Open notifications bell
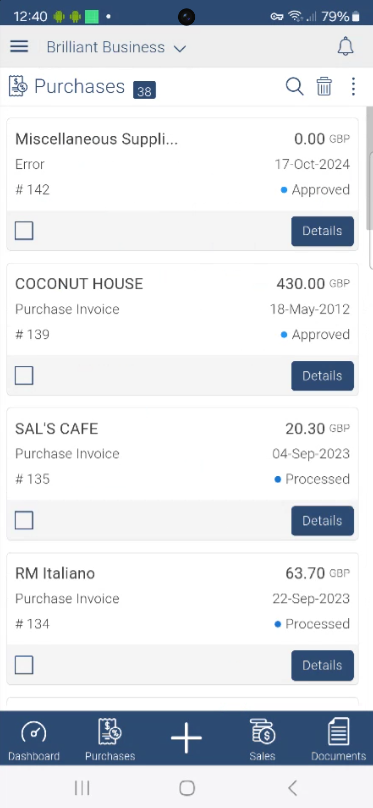 tap(345, 47)
